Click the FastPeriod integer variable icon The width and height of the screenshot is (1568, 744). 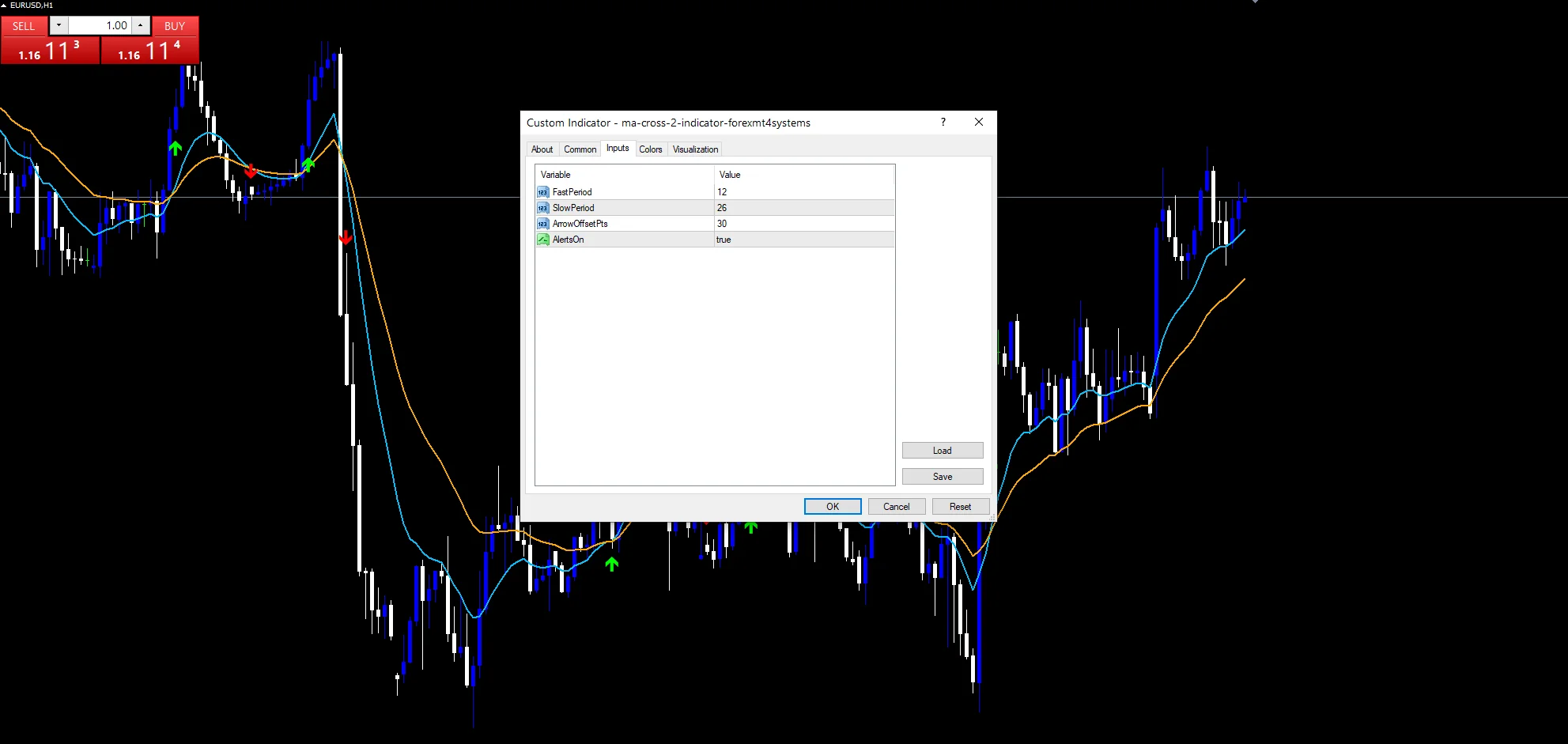point(542,192)
